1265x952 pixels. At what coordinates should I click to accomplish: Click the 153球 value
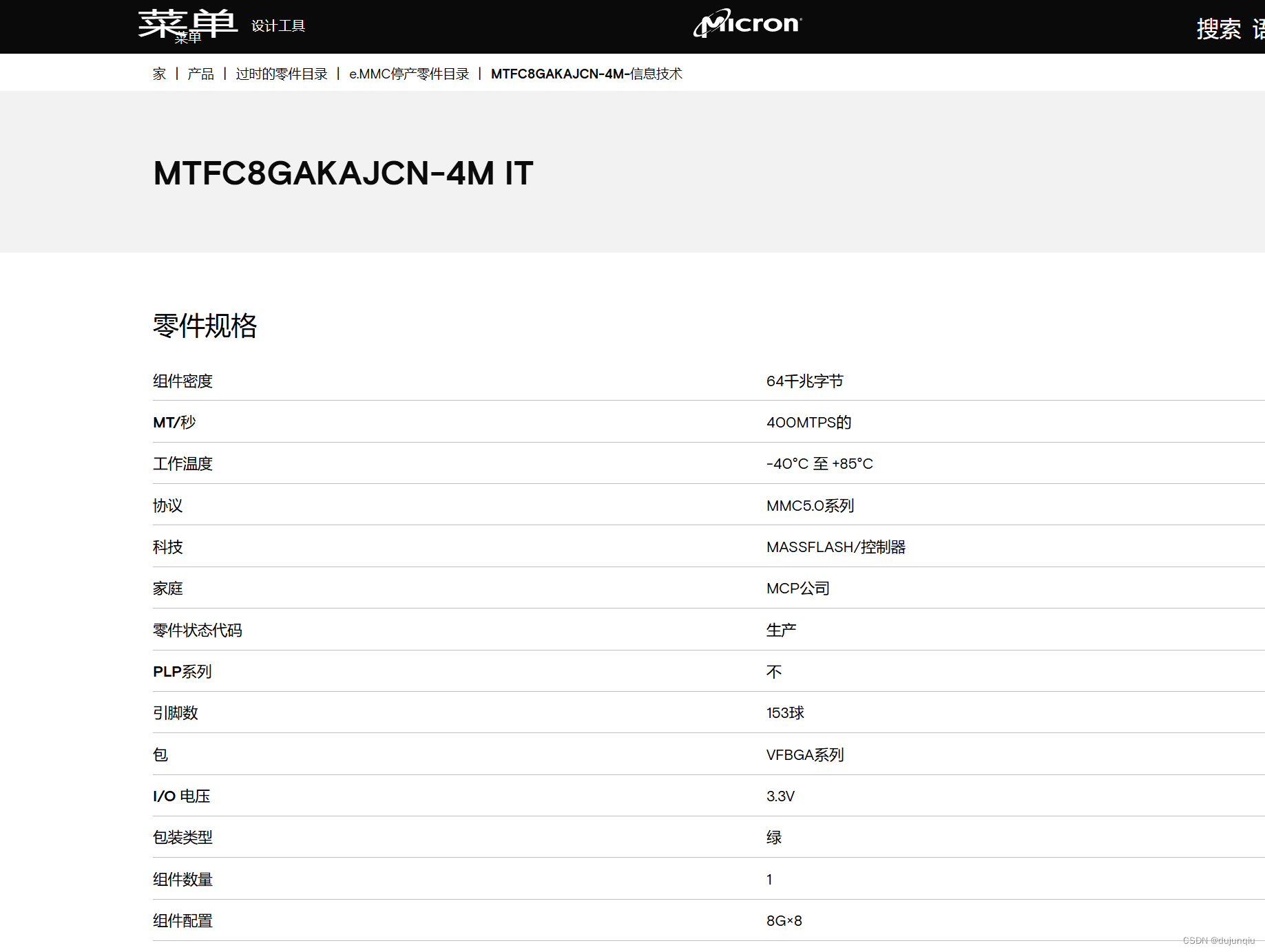(x=785, y=712)
